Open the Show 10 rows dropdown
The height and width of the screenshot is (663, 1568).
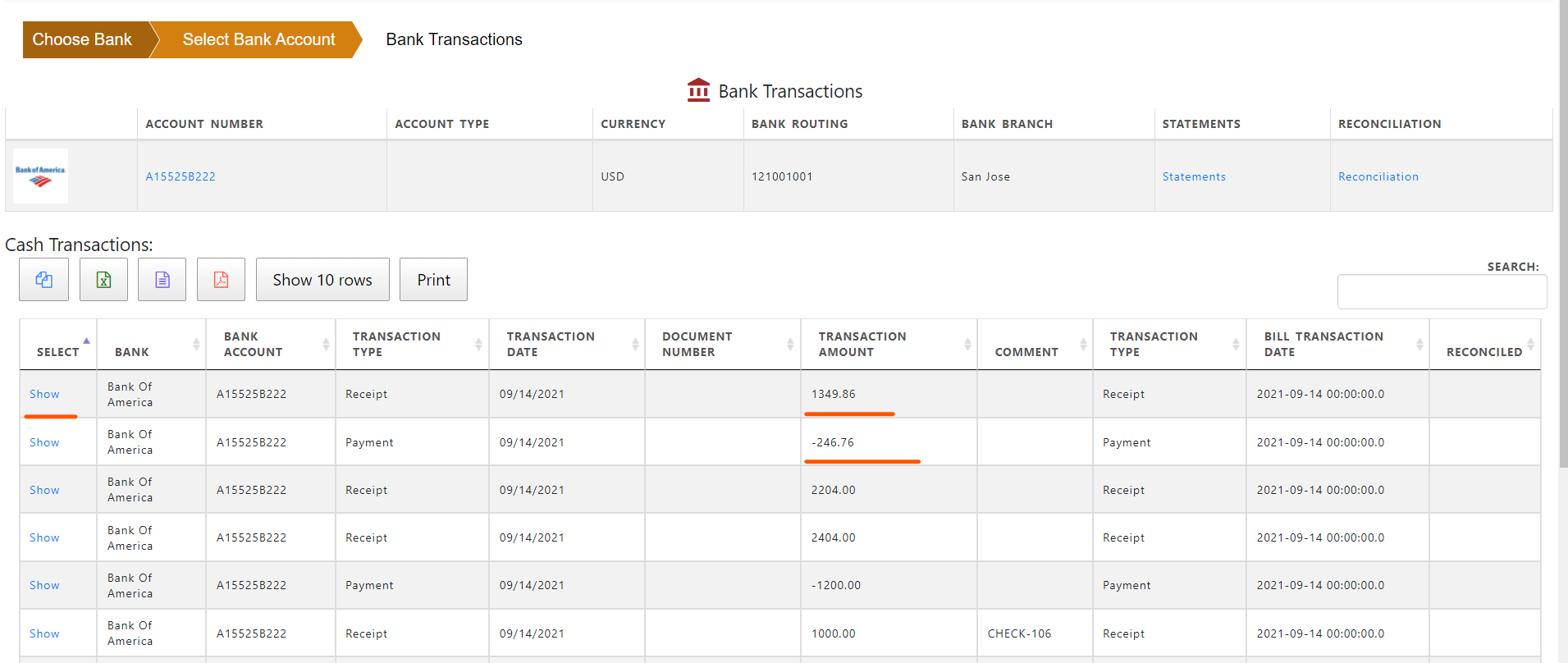(x=322, y=280)
